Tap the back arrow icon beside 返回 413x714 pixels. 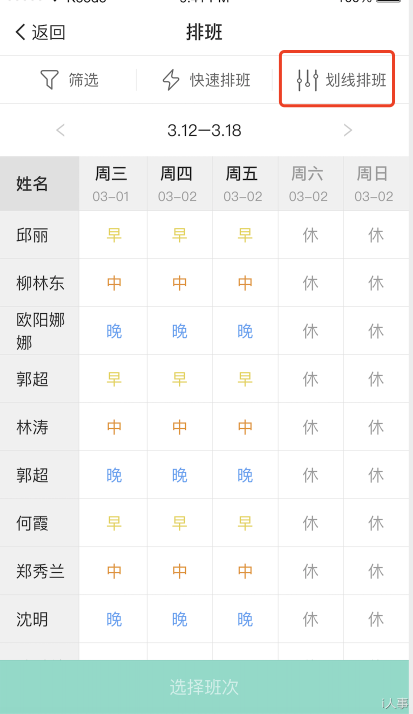click(x=20, y=32)
